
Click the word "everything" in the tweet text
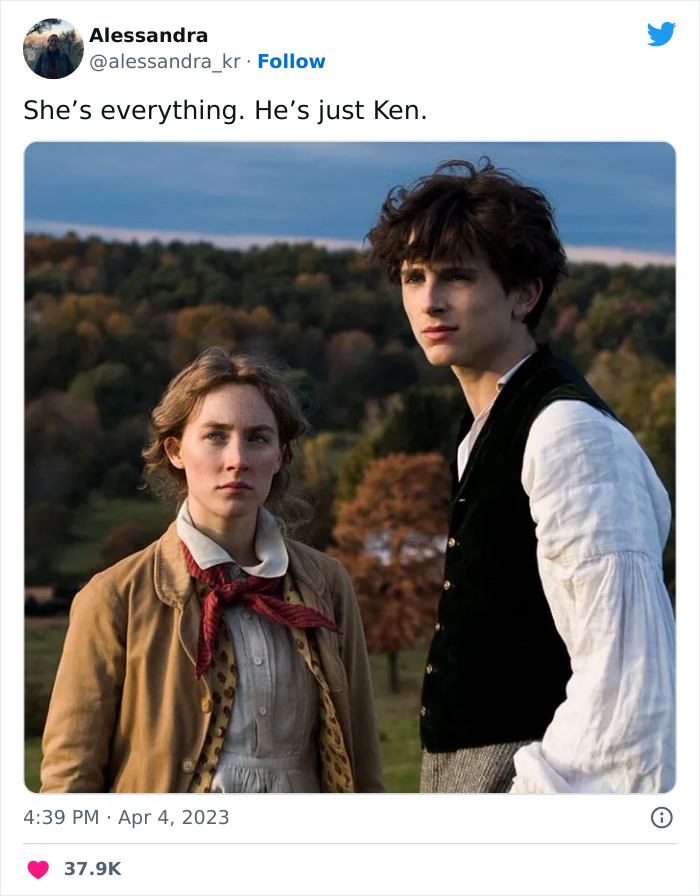[x=169, y=111]
